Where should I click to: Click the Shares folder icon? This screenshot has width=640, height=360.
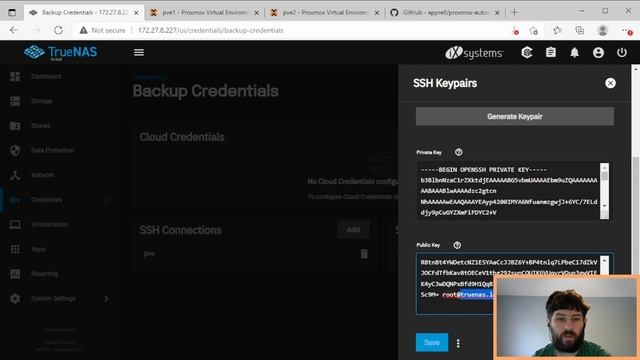15,126
